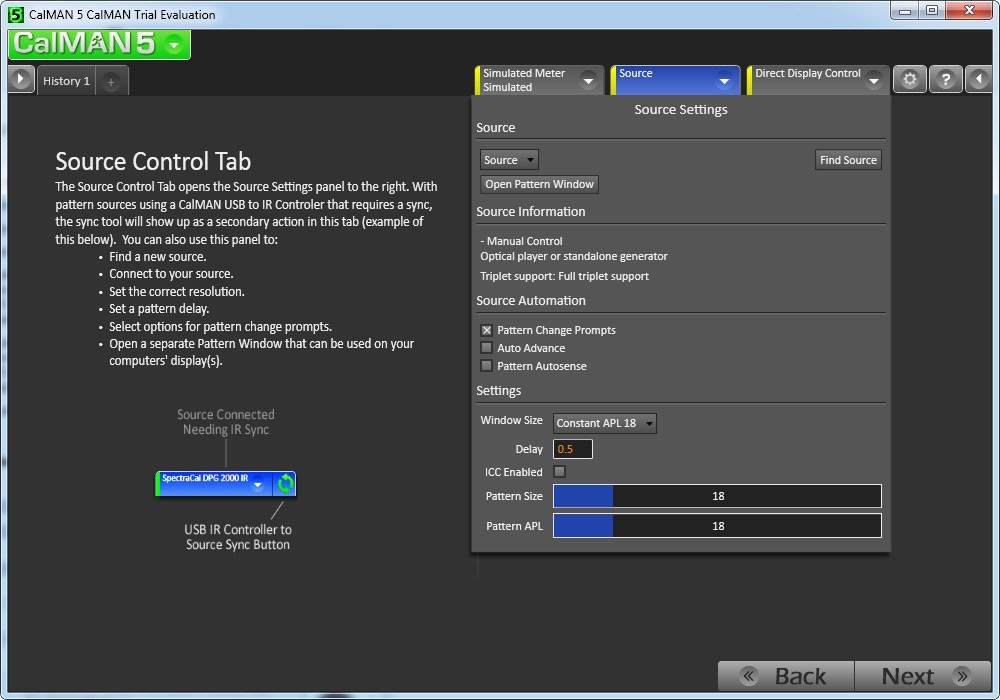The image size is (1000, 700).
Task: Open the Source selection dropdown
Action: tap(509, 160)
